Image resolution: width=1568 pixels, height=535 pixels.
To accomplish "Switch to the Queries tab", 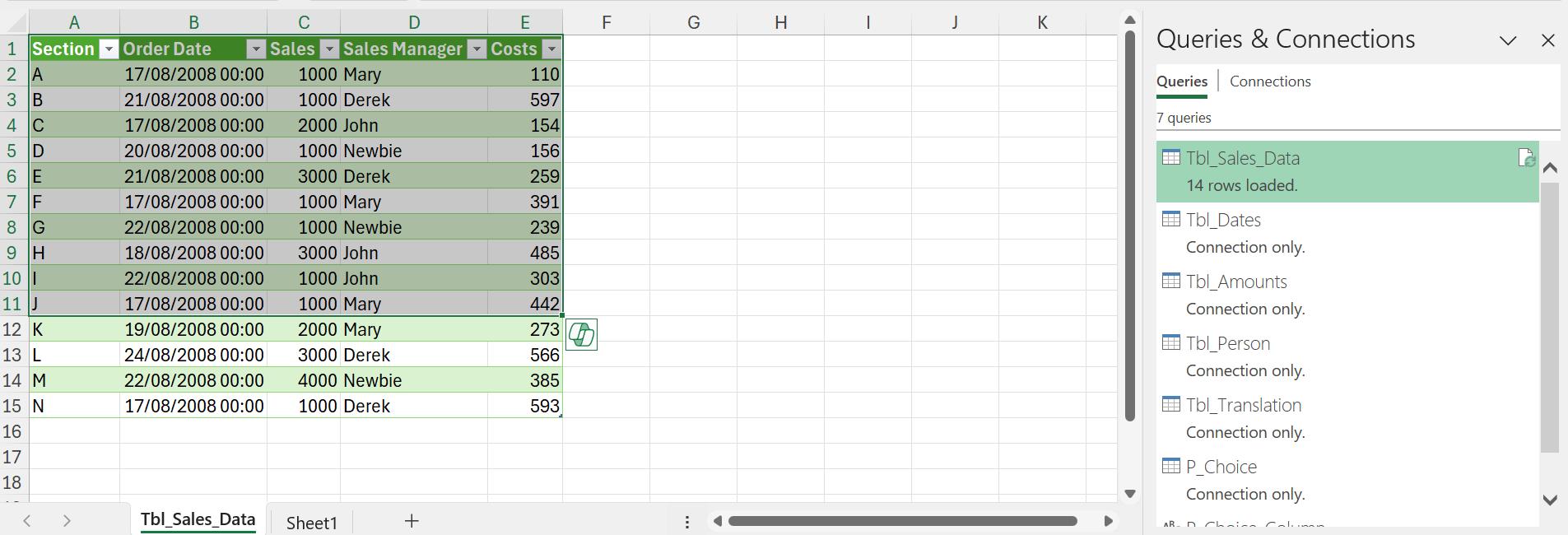I will tap(1182, 81).
